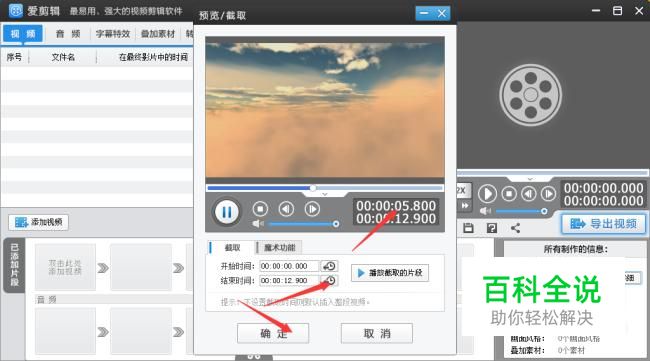Click the 在最终影片中的时间 column header
Screen dimensions: 650x361
[153, 57]
